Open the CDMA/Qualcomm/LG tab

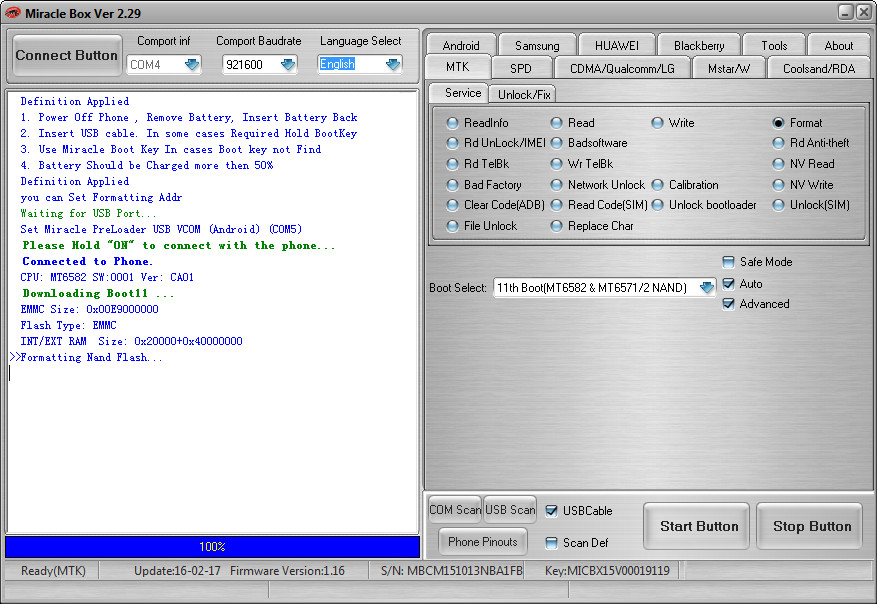[x=622, y=68]
